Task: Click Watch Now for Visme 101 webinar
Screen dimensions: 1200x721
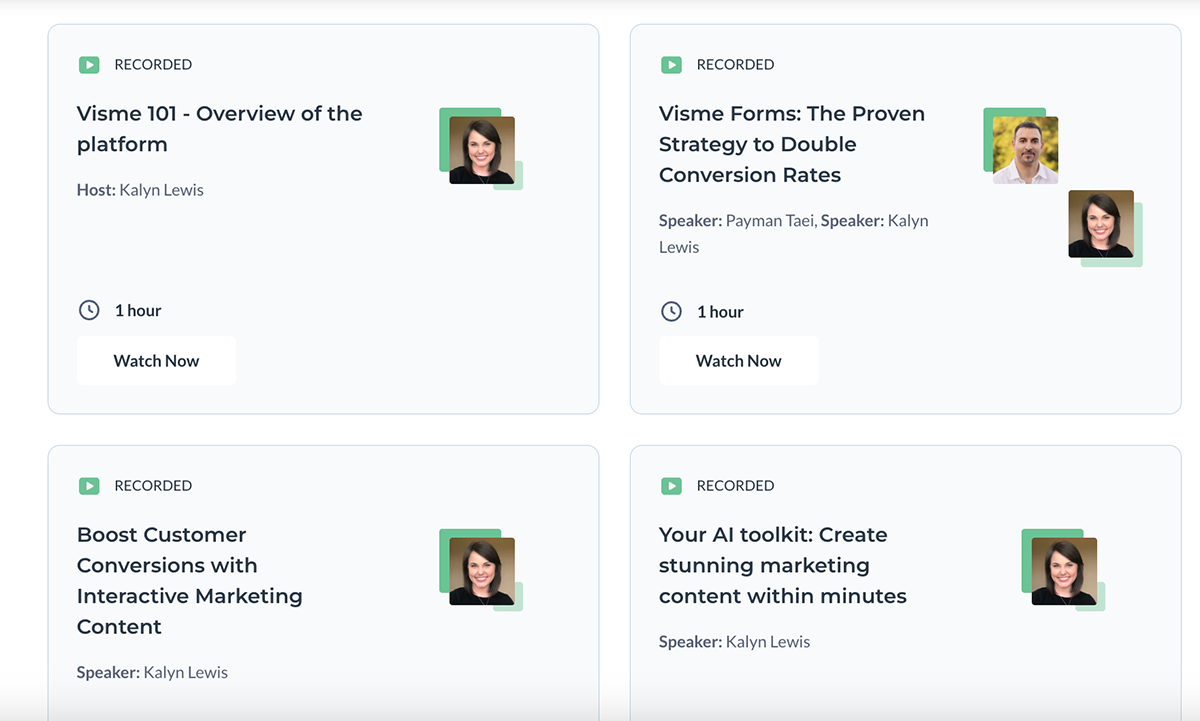Action: coord(156,360)
